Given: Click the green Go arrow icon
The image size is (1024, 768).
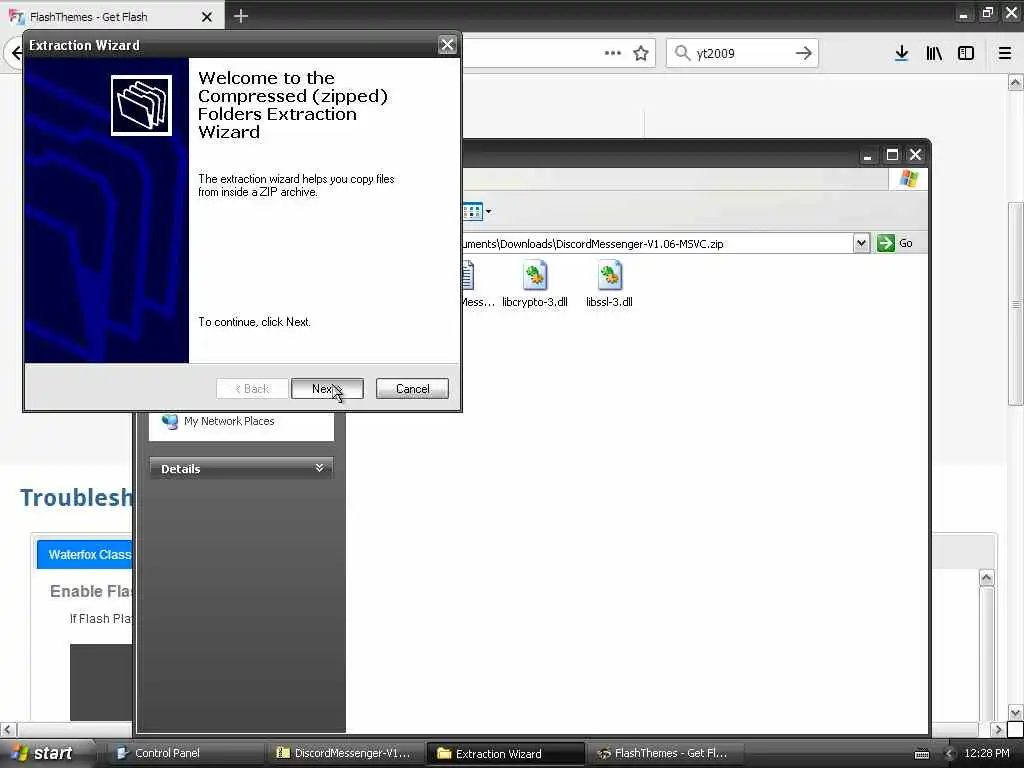Looking at the screenshot, I should (886, 243).
